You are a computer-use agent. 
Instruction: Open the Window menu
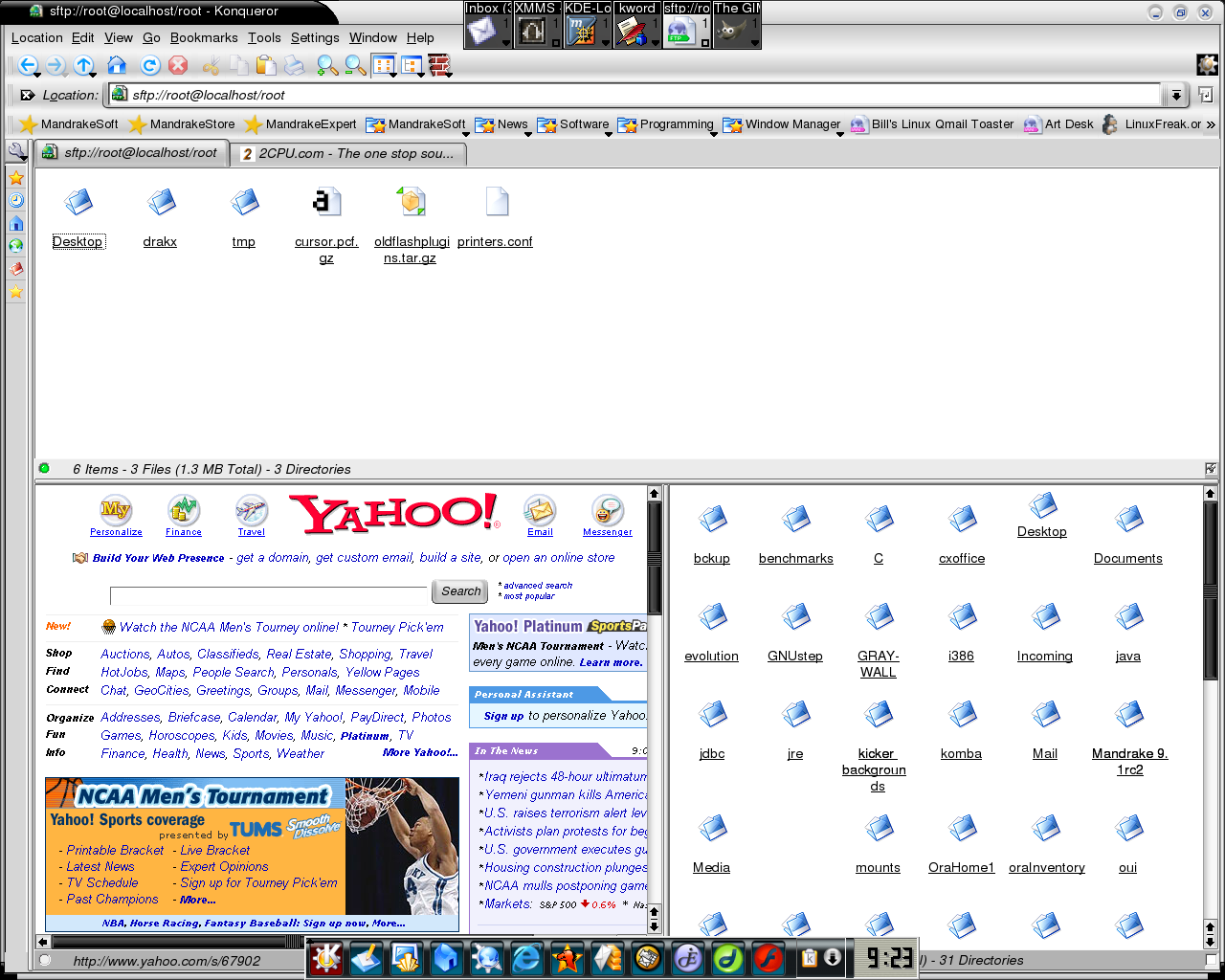(x=372, y=37)
